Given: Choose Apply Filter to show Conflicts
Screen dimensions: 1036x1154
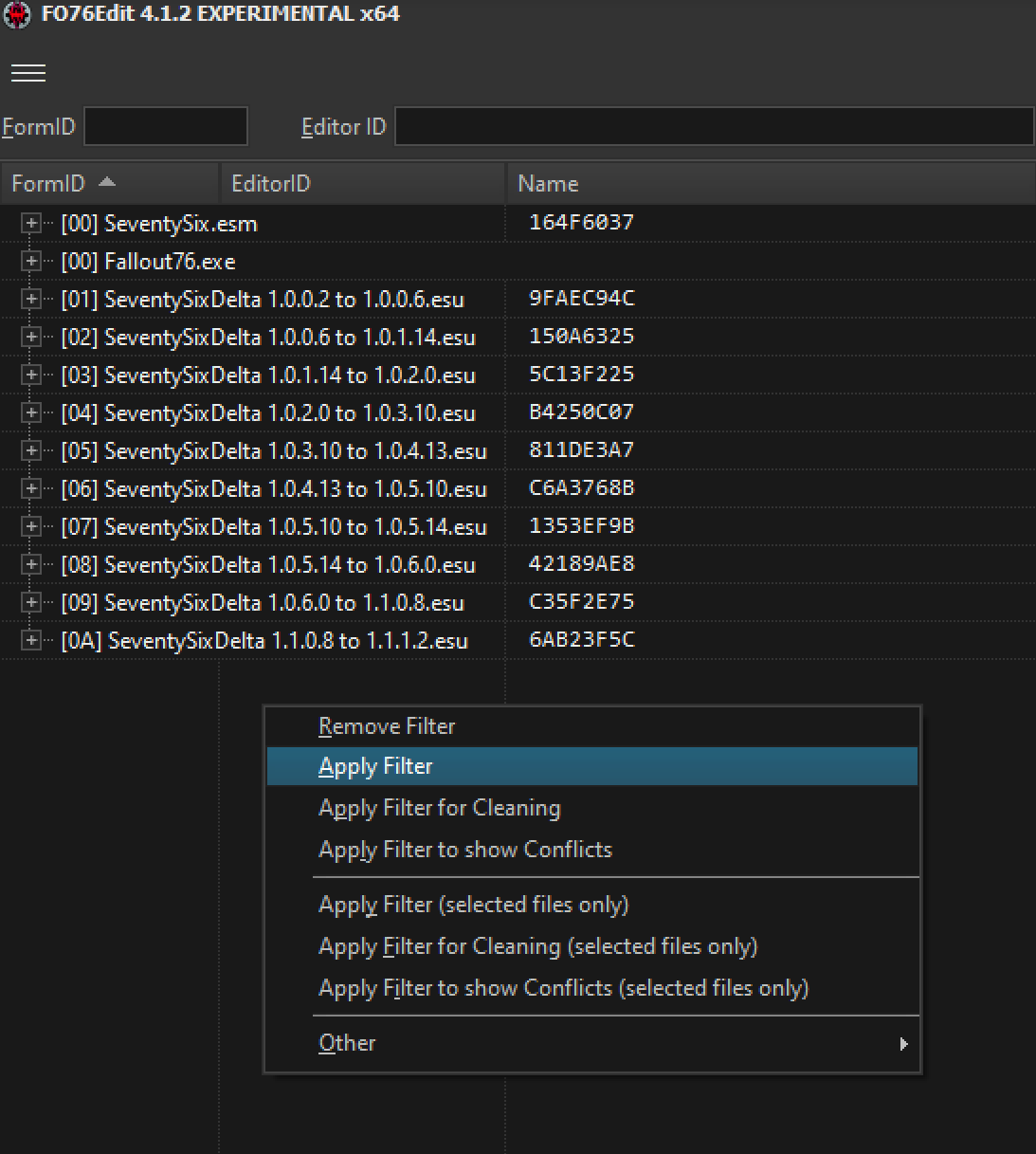Looking at the screenshot, I should [x=592, y=850].
